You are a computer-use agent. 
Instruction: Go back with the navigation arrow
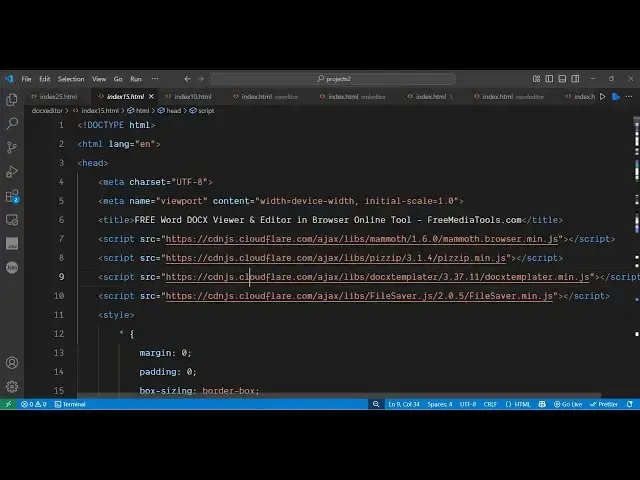[187, 79]
